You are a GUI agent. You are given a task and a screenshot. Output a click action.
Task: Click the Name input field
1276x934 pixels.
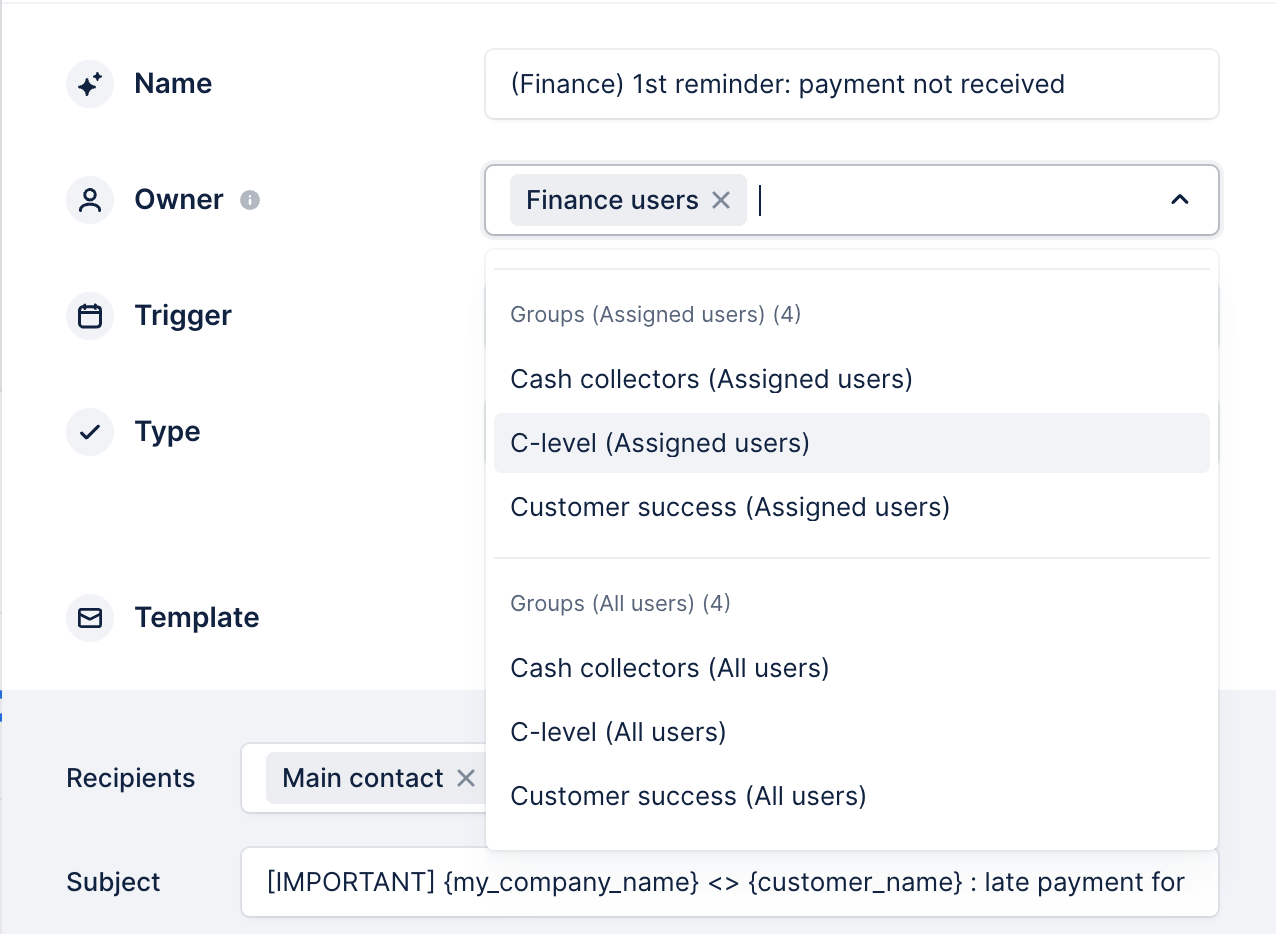pos(850,84)
